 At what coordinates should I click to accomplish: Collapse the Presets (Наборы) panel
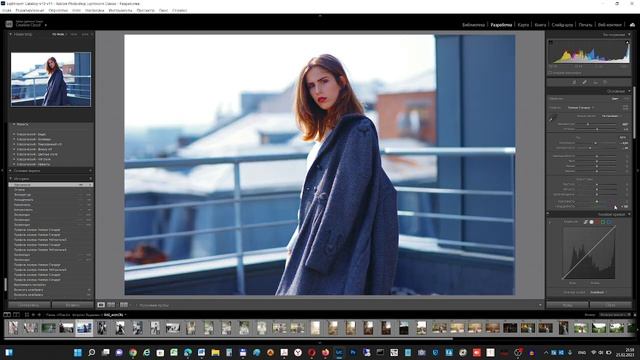tap(13, 124)
